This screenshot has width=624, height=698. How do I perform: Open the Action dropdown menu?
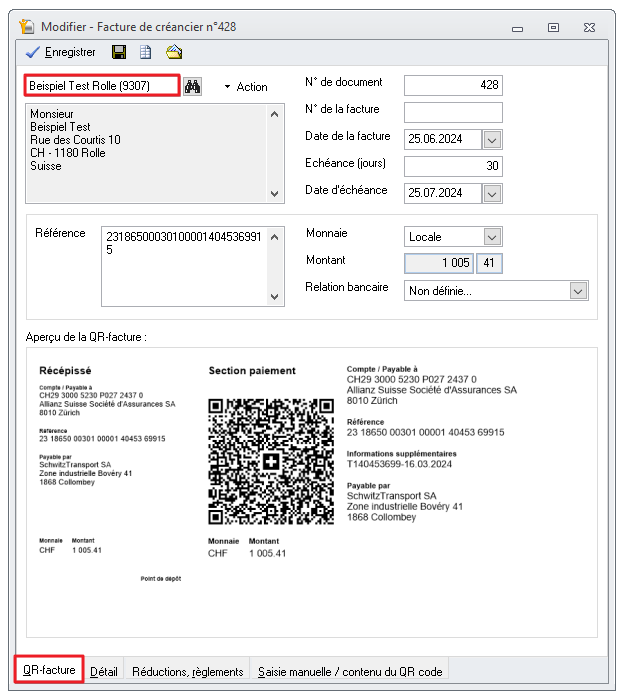[246, 87]
